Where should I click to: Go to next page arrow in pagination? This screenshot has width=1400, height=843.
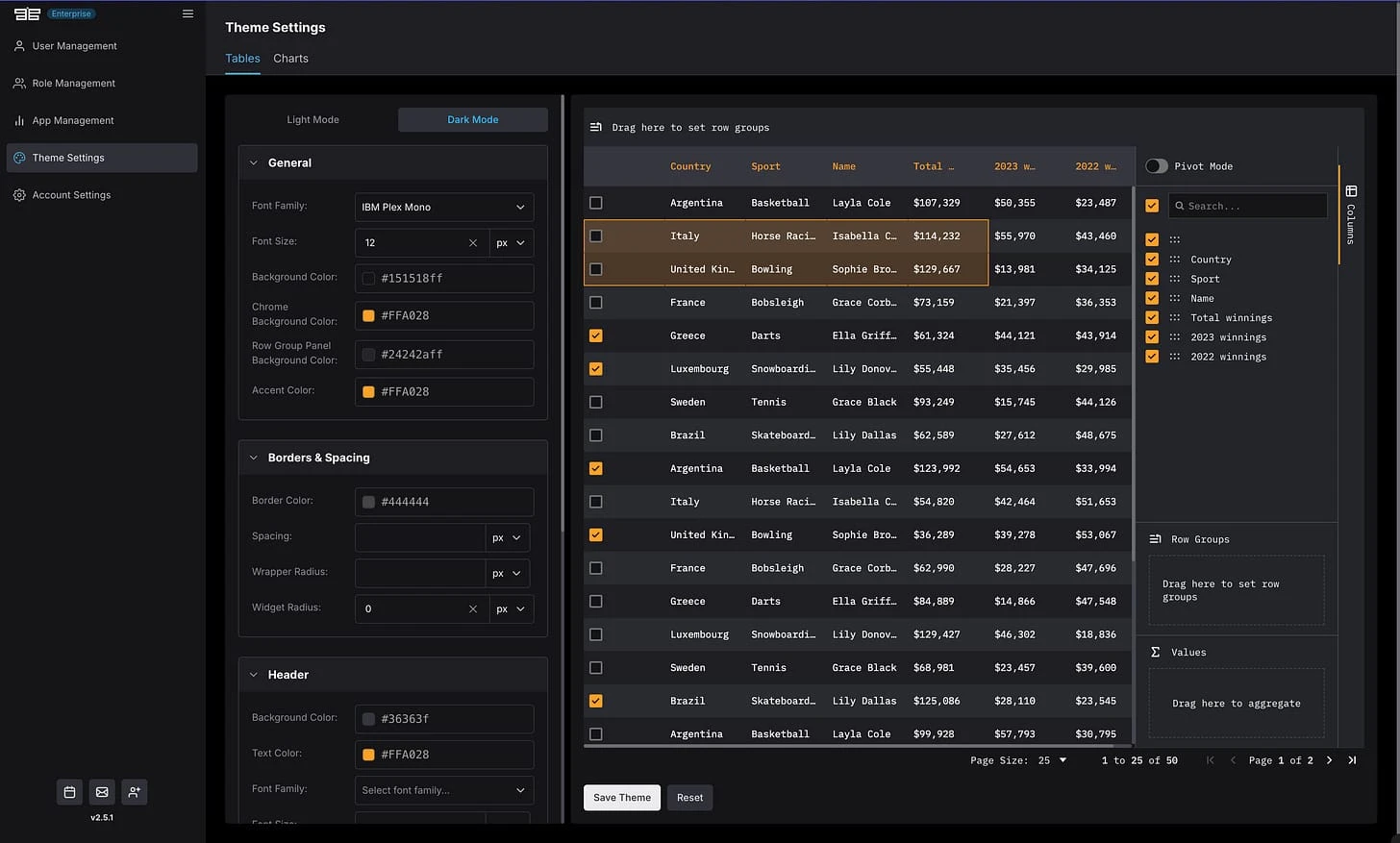[x=1329, y=760]
